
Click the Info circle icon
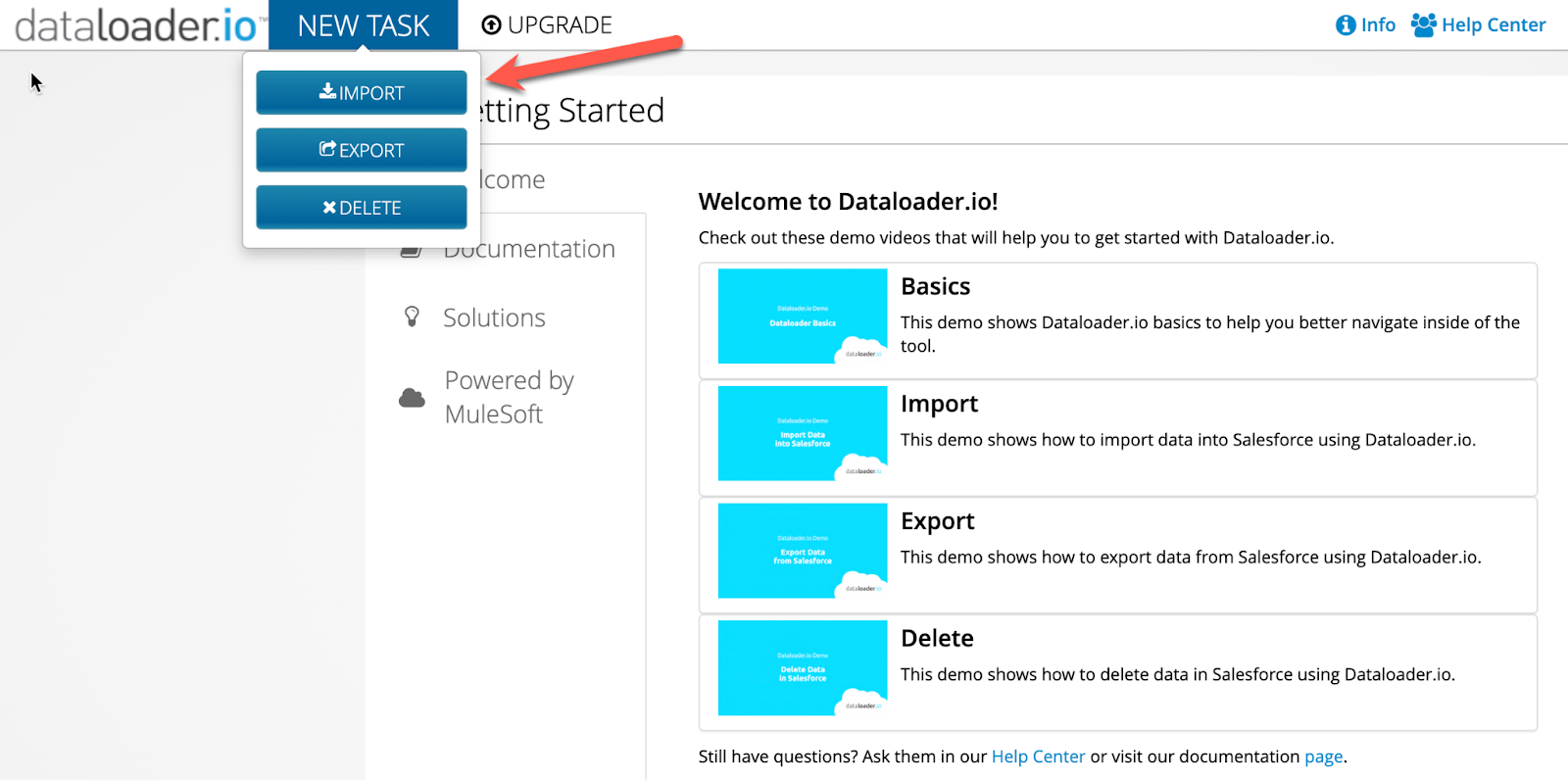[x=1347, y=25]
